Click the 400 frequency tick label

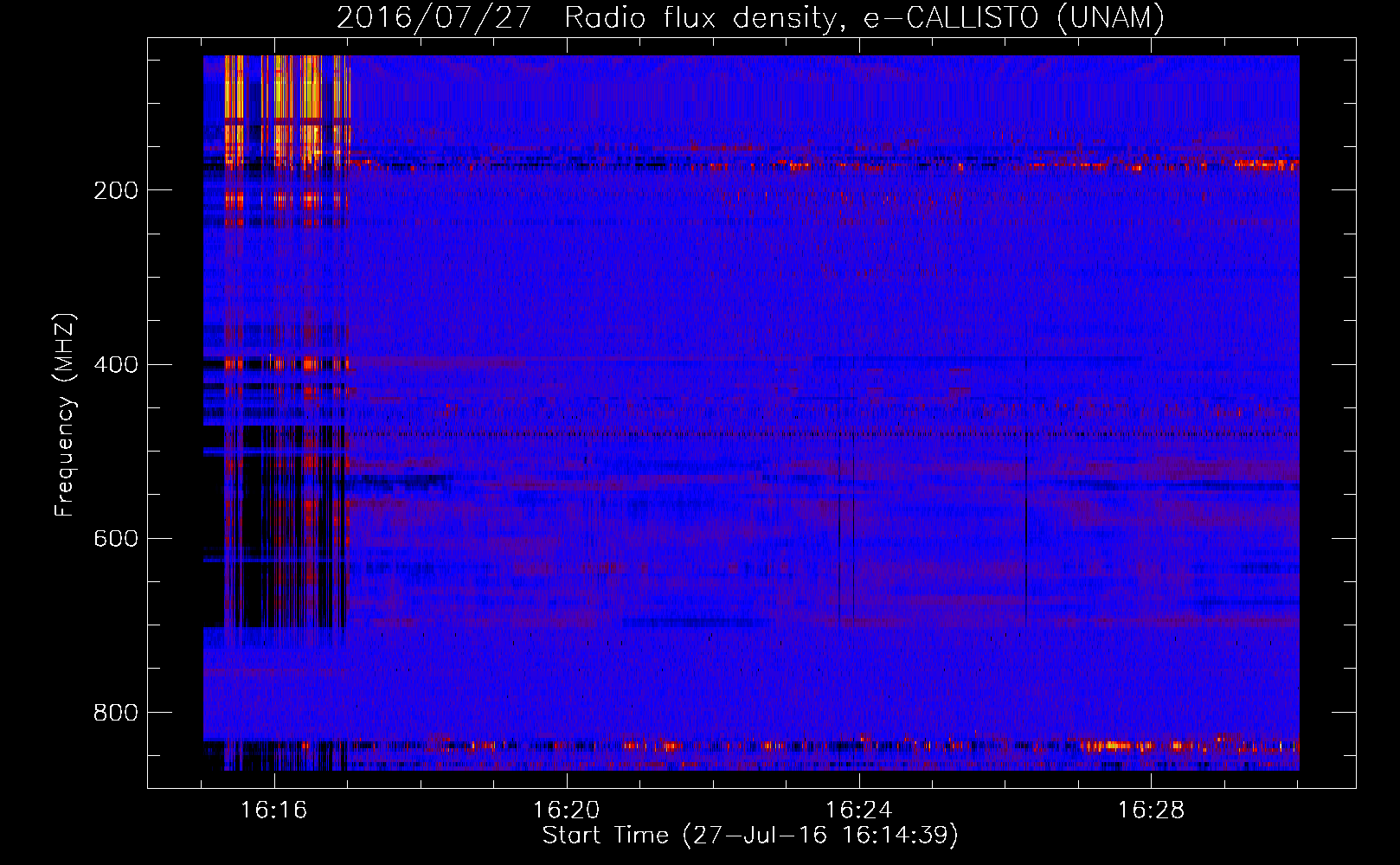116,364
